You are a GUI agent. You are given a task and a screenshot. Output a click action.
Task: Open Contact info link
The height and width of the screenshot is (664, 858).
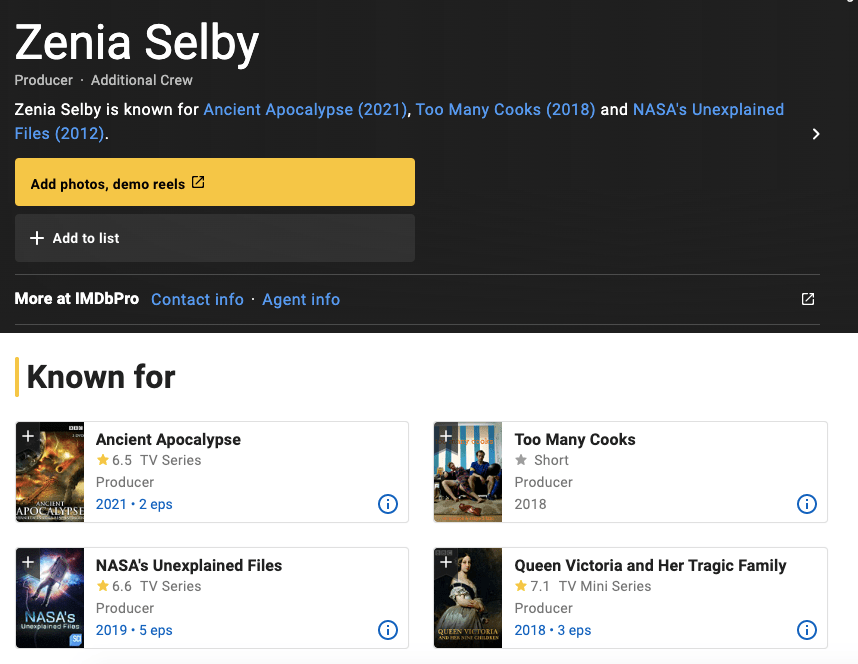tap(197, 299)
